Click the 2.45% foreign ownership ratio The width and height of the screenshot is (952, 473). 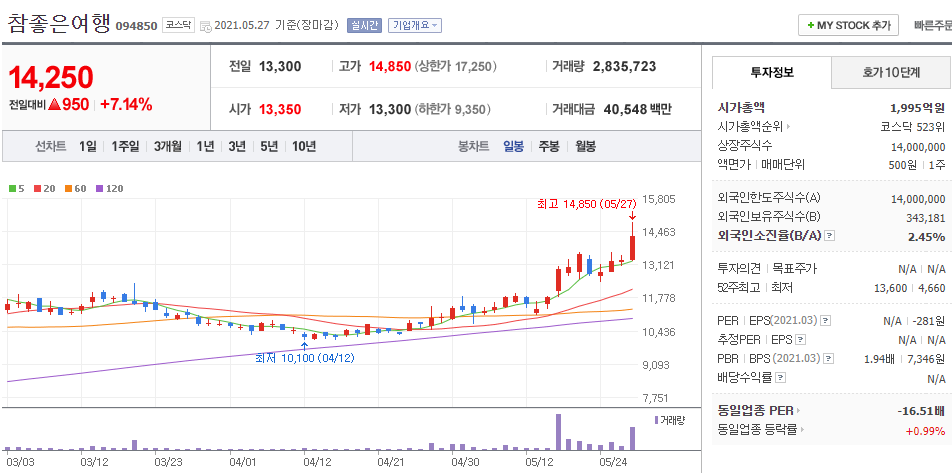click(926, 236)
